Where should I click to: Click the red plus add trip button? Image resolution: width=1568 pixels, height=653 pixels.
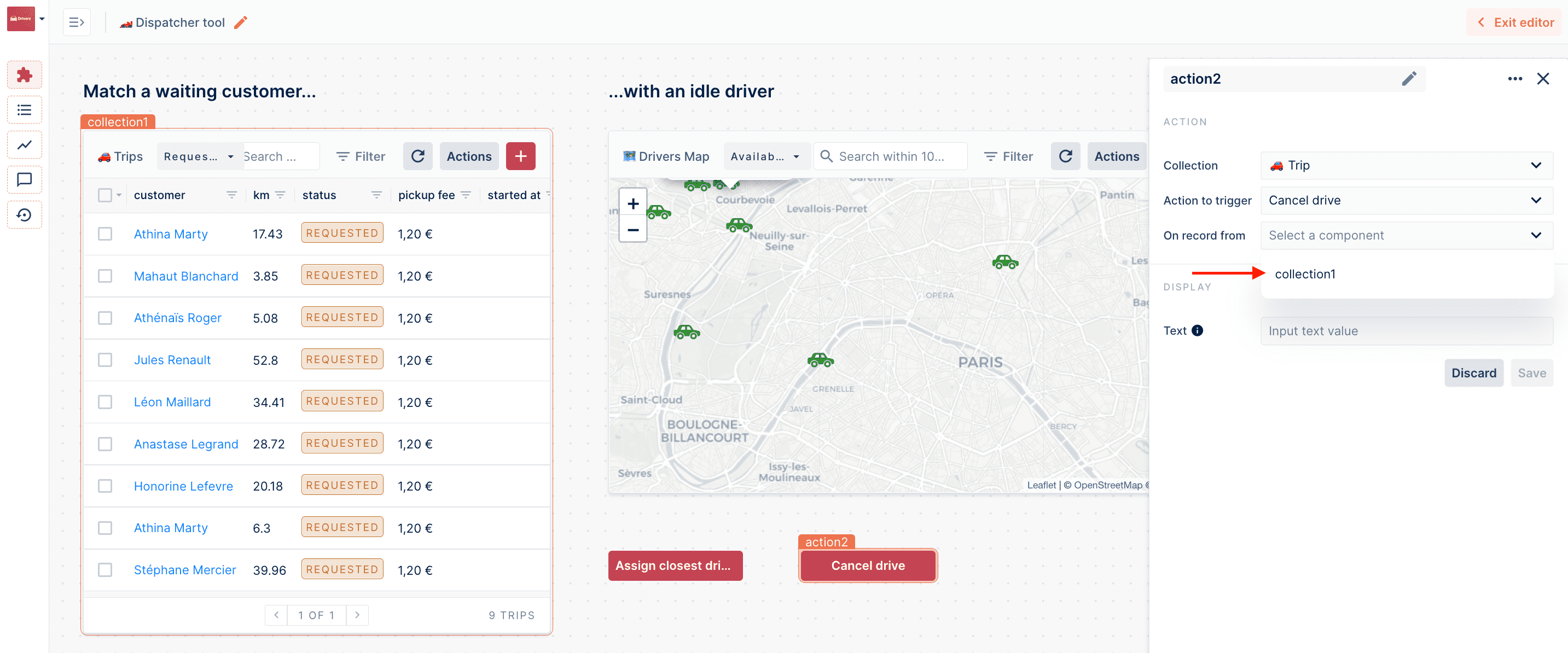(520, 156)
